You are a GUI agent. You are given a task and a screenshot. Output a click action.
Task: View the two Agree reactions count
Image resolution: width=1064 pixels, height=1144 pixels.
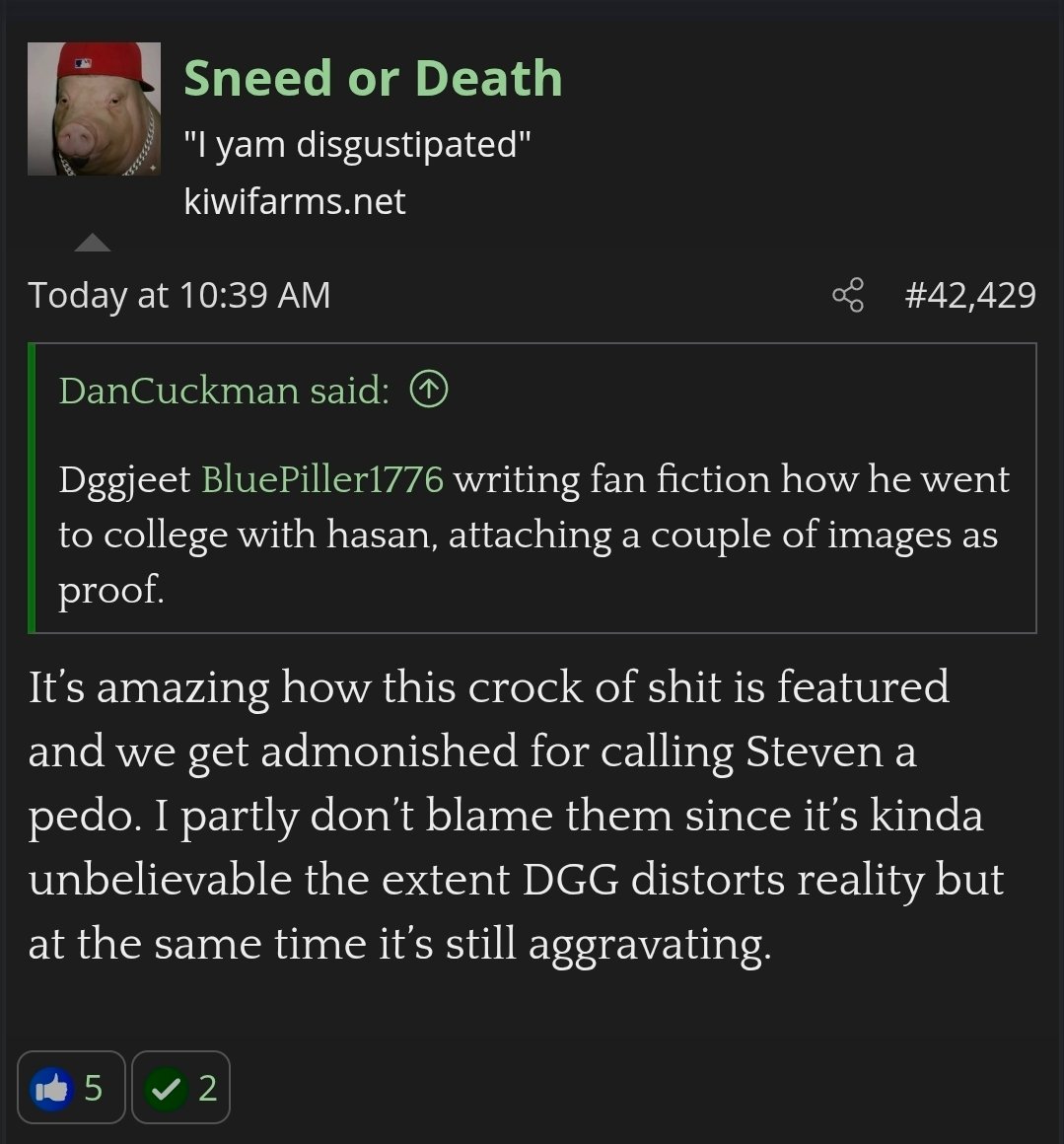pyautogui.click(x=207, y=1088)
